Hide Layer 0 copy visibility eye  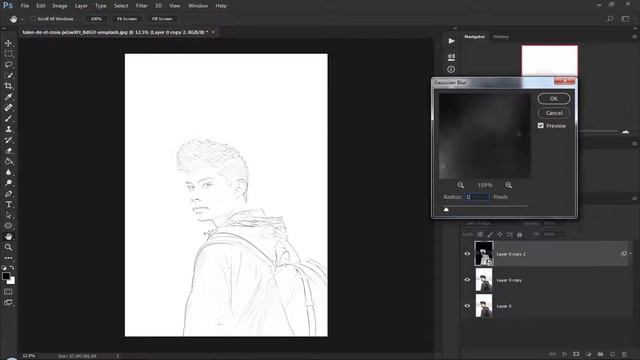pos(467,280)
